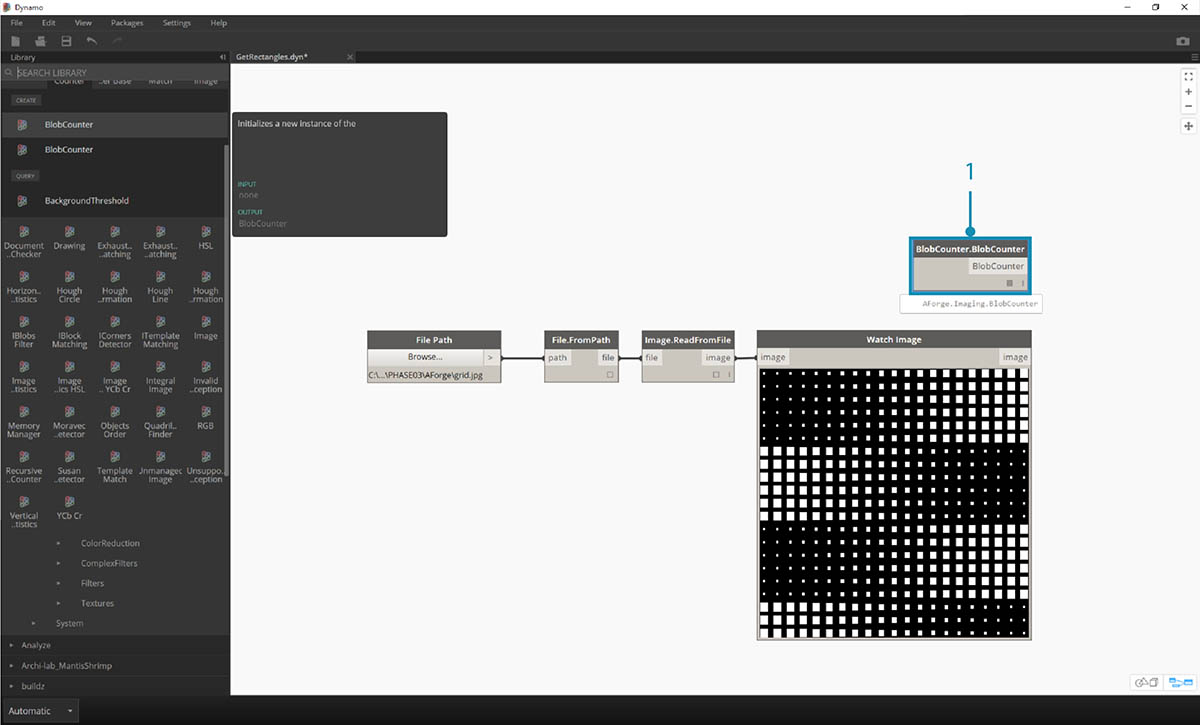This screenshot has width=1200, height=725.
Task: Click the New file toolbar icon
Action: pos(16,41)
